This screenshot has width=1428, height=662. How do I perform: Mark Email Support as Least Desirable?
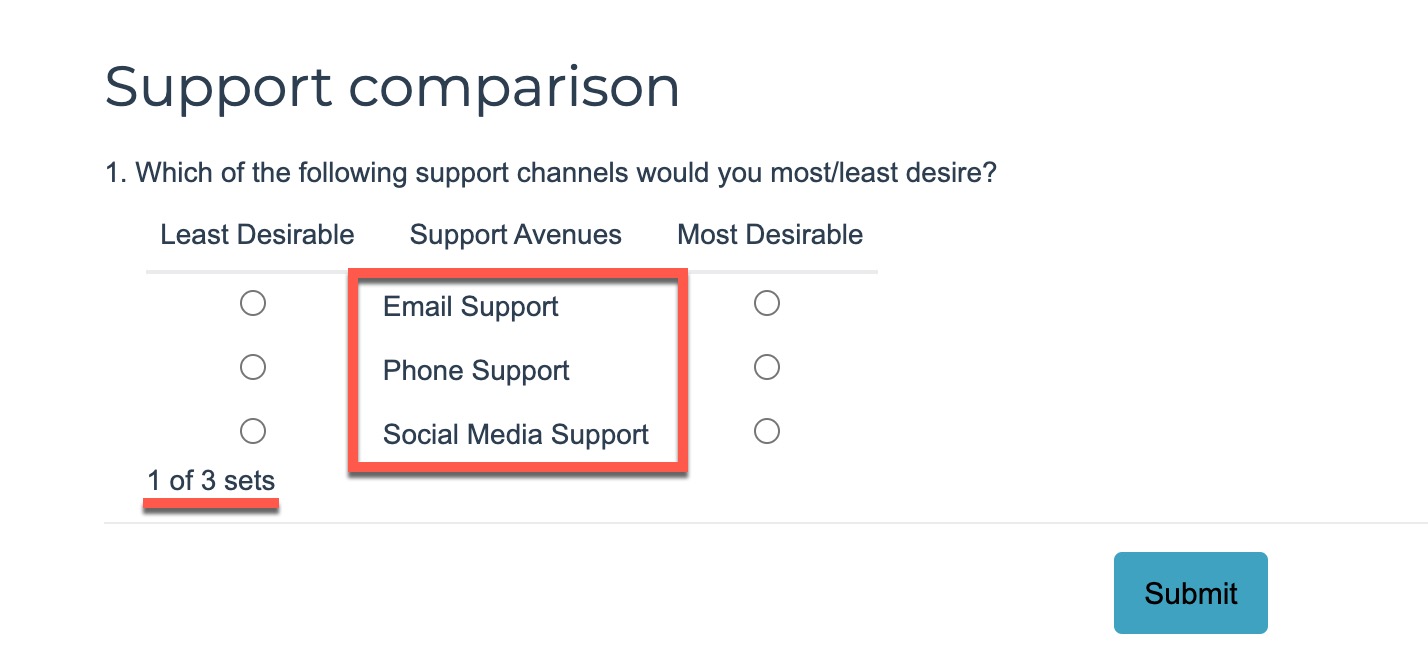253,303
